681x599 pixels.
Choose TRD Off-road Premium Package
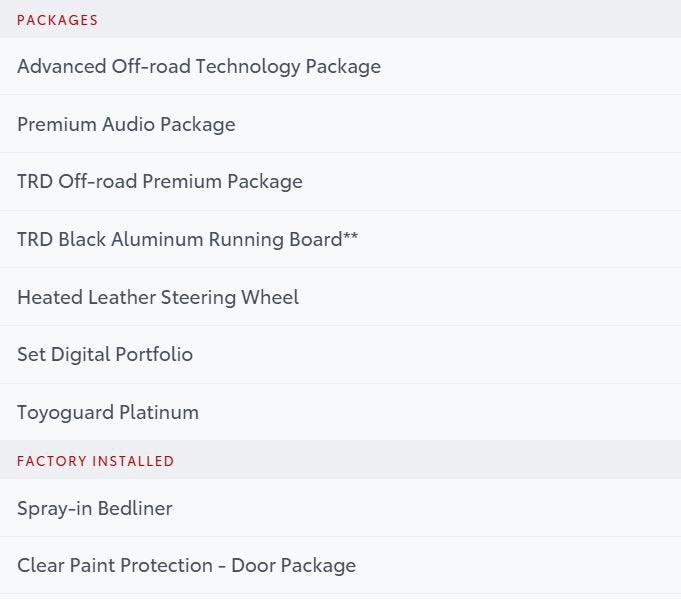coord(160,182)
